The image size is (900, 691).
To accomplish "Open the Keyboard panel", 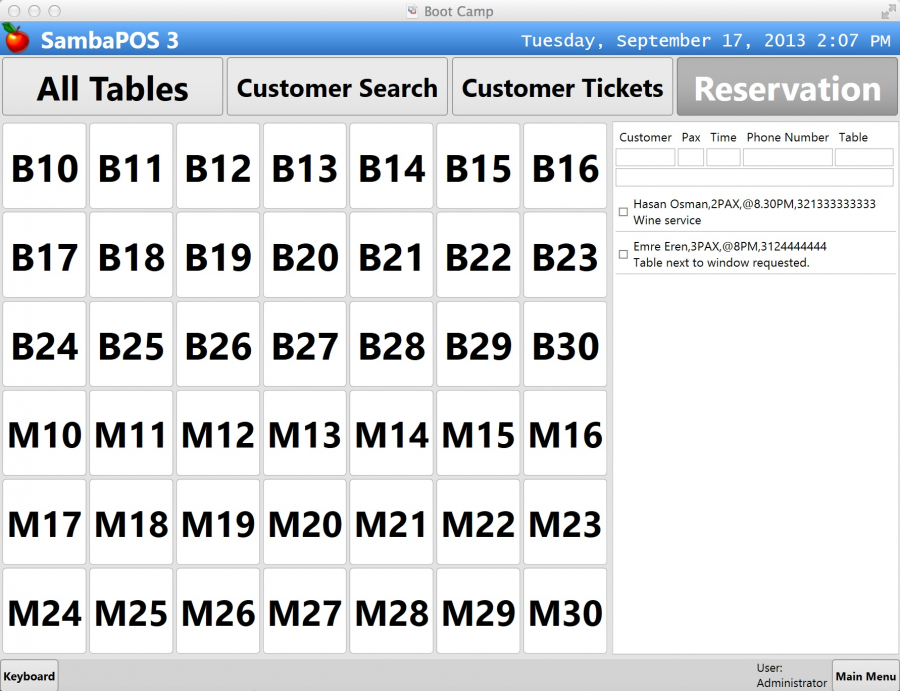I will (29, 676).
